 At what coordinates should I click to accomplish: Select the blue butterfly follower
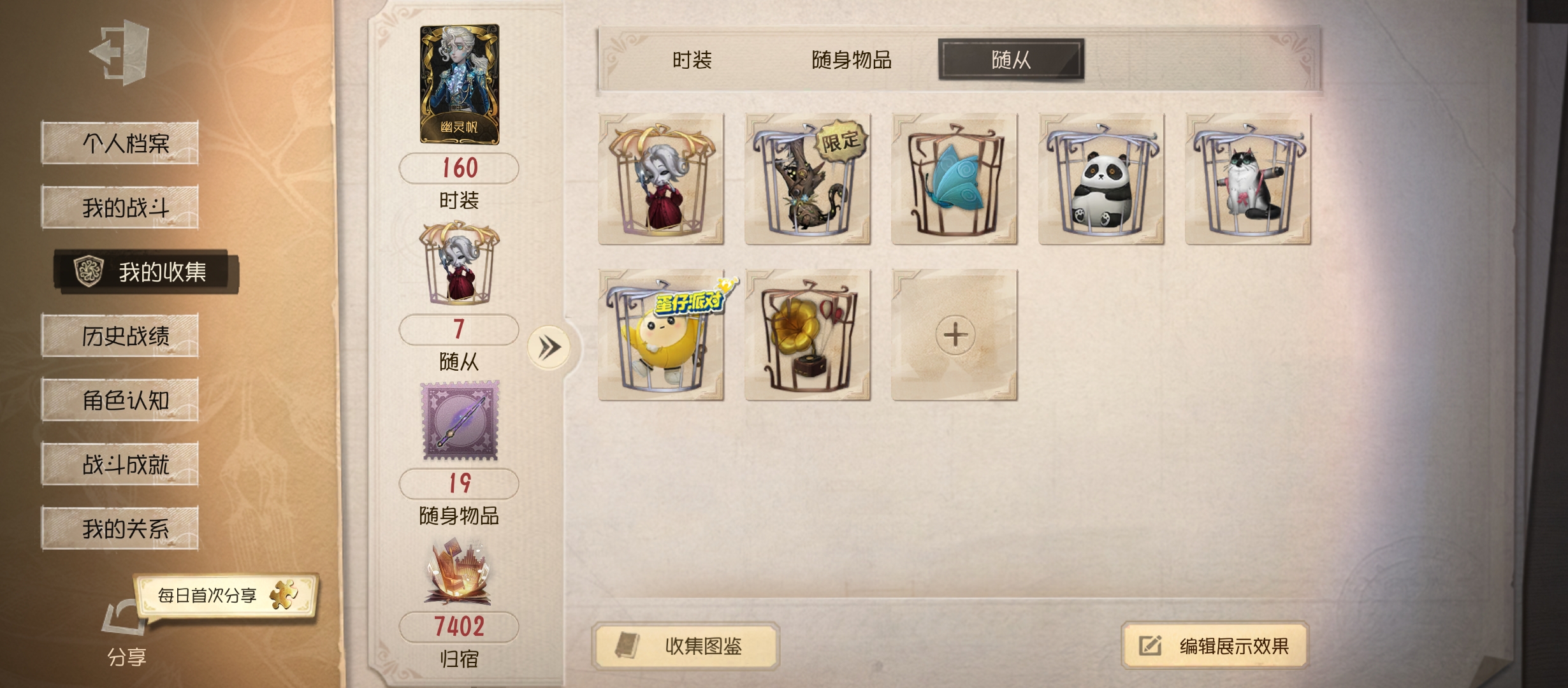954,179
